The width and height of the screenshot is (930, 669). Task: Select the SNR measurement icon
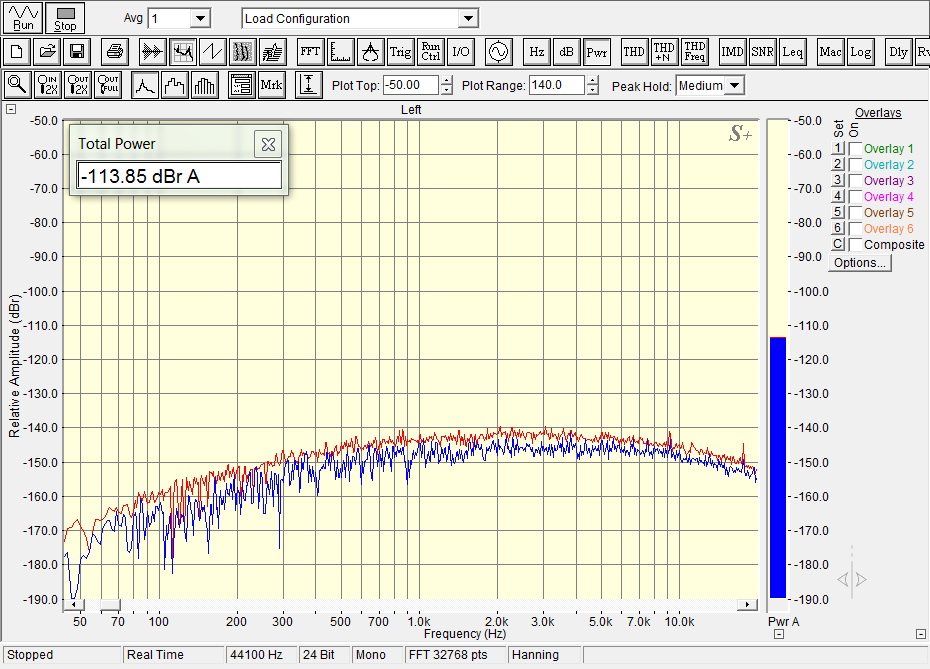(x=762, y=52)
